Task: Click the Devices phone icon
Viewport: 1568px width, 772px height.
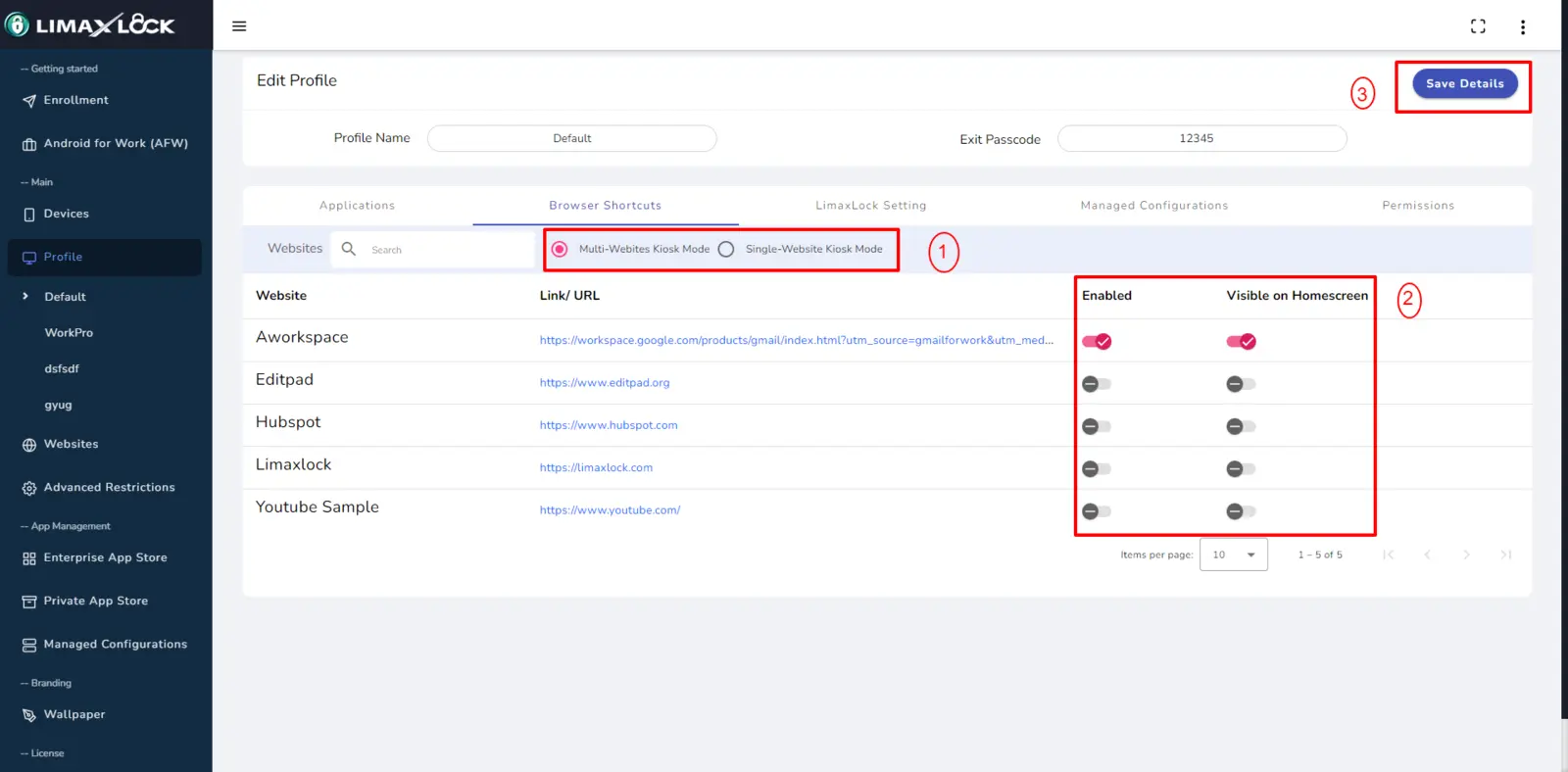Action: pos(29,215)
